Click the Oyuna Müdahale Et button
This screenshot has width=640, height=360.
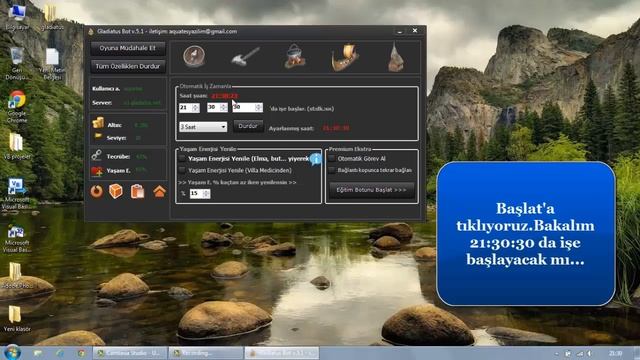pos(128,48)
